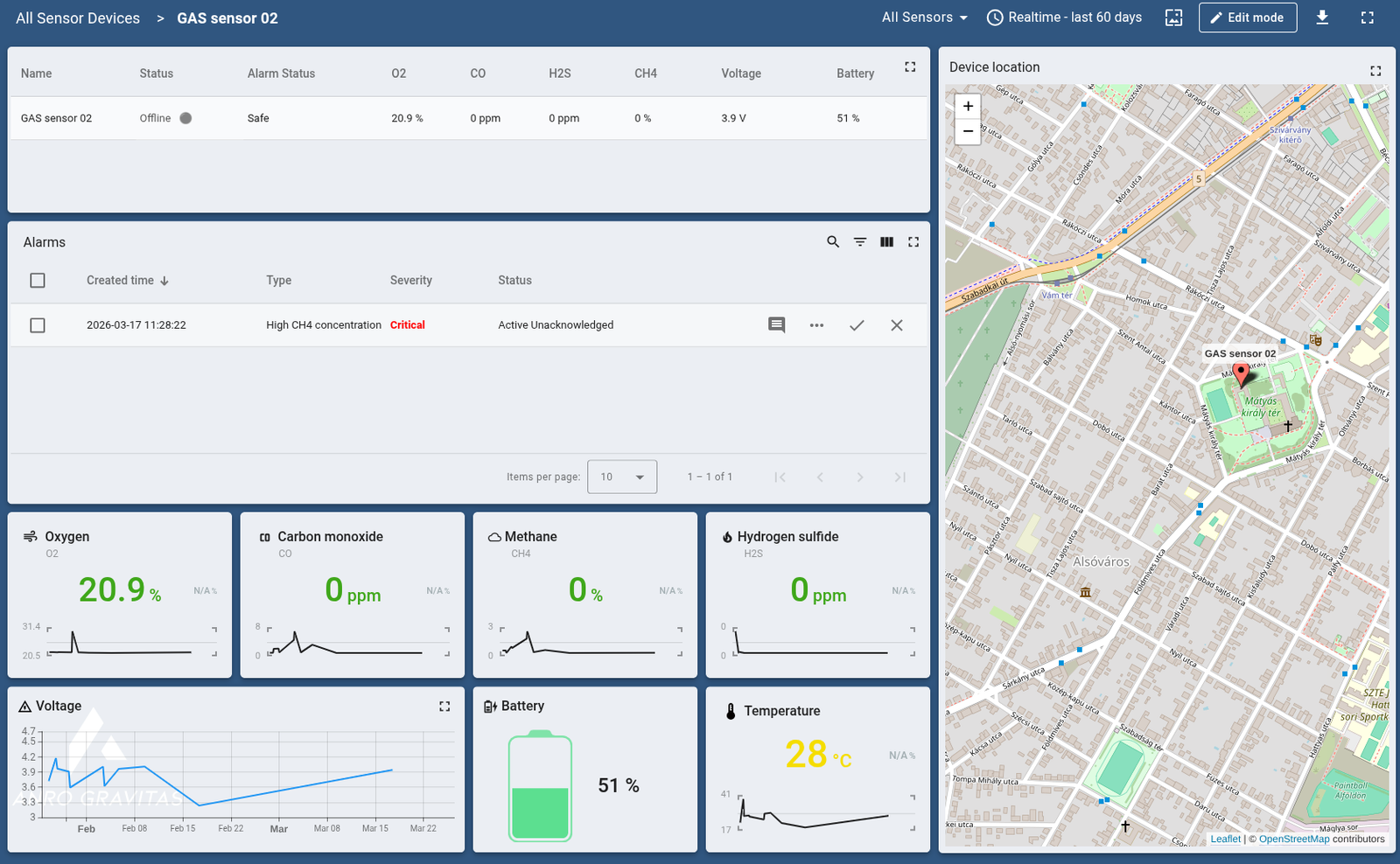This screenshot has width=1400, height=864.
Task: Open items per page dropdown
Action: click(622, 477)
